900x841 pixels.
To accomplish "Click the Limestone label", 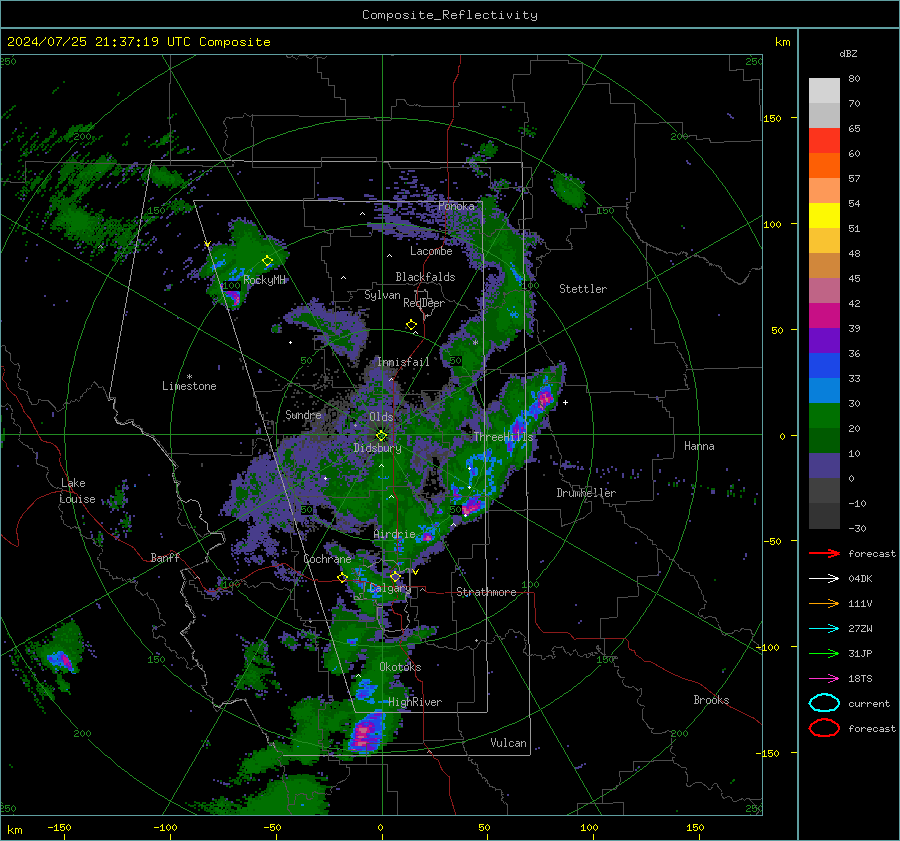I will pos(189,386).
